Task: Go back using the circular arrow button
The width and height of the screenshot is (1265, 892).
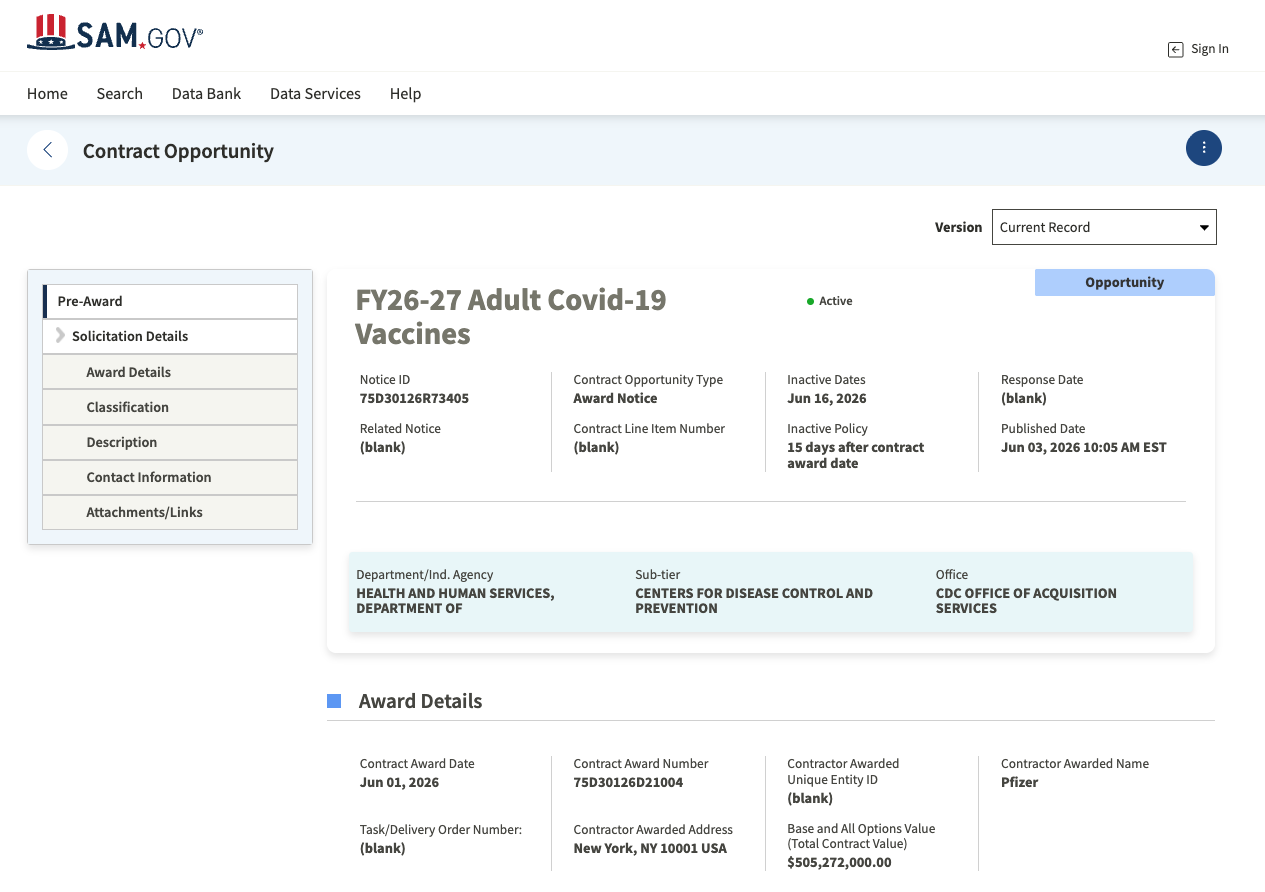Action: point(47,150)
